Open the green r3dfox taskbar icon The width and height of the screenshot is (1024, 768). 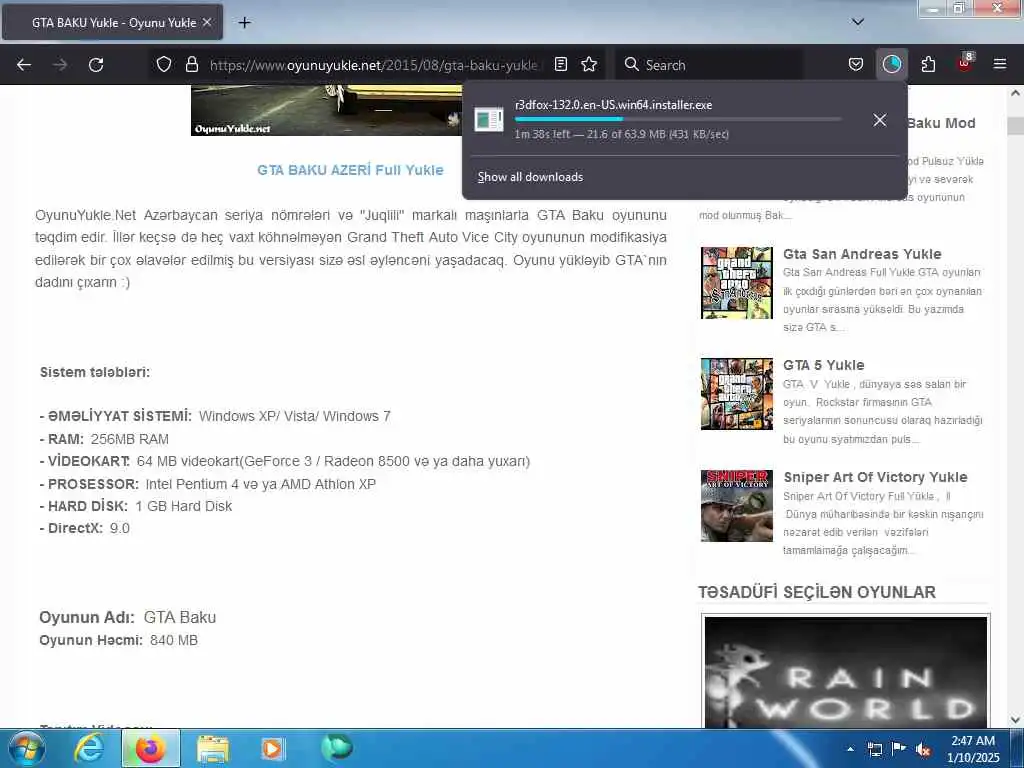click(336, 748)
